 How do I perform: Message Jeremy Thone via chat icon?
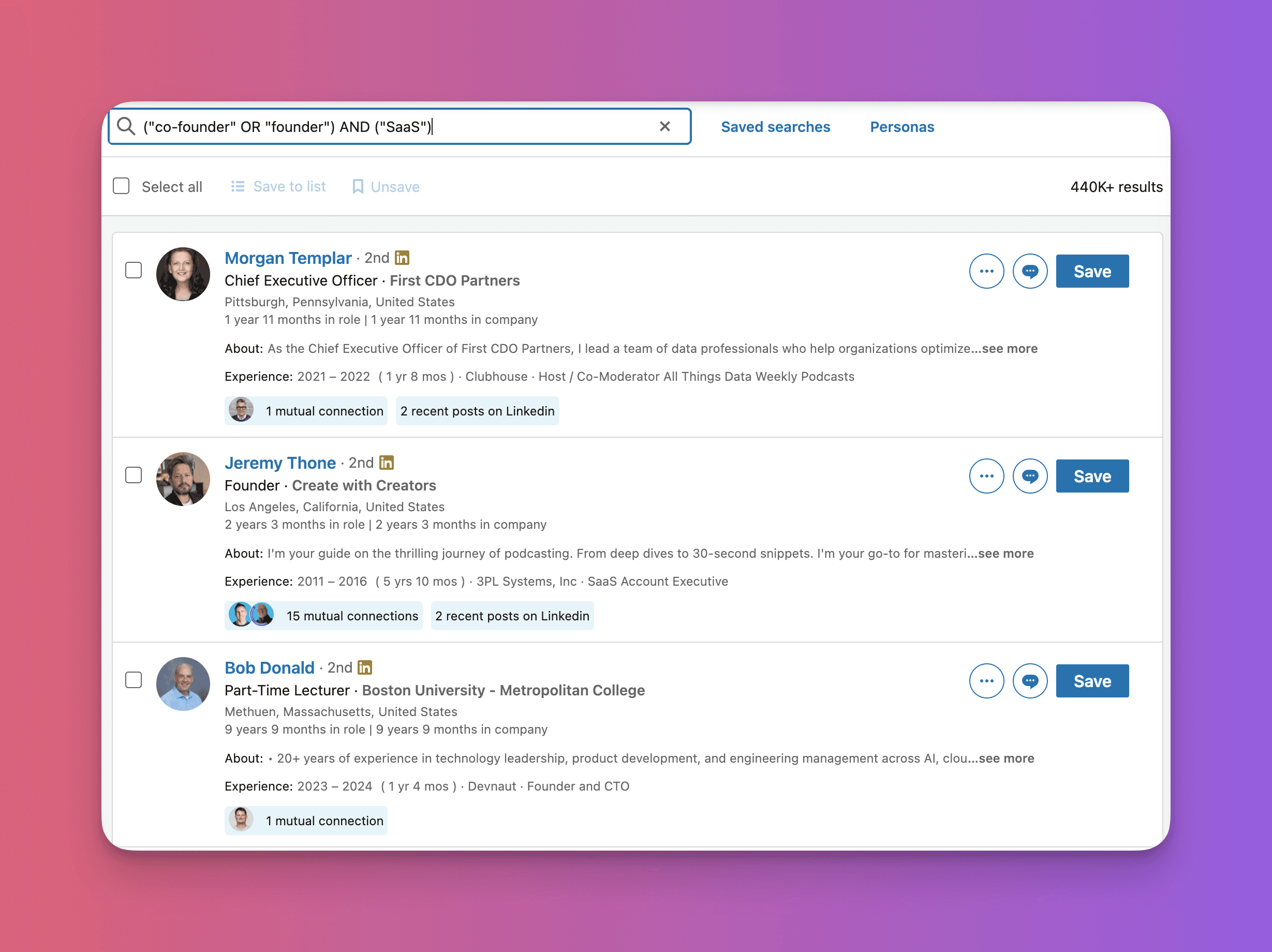click(1029, 476)
